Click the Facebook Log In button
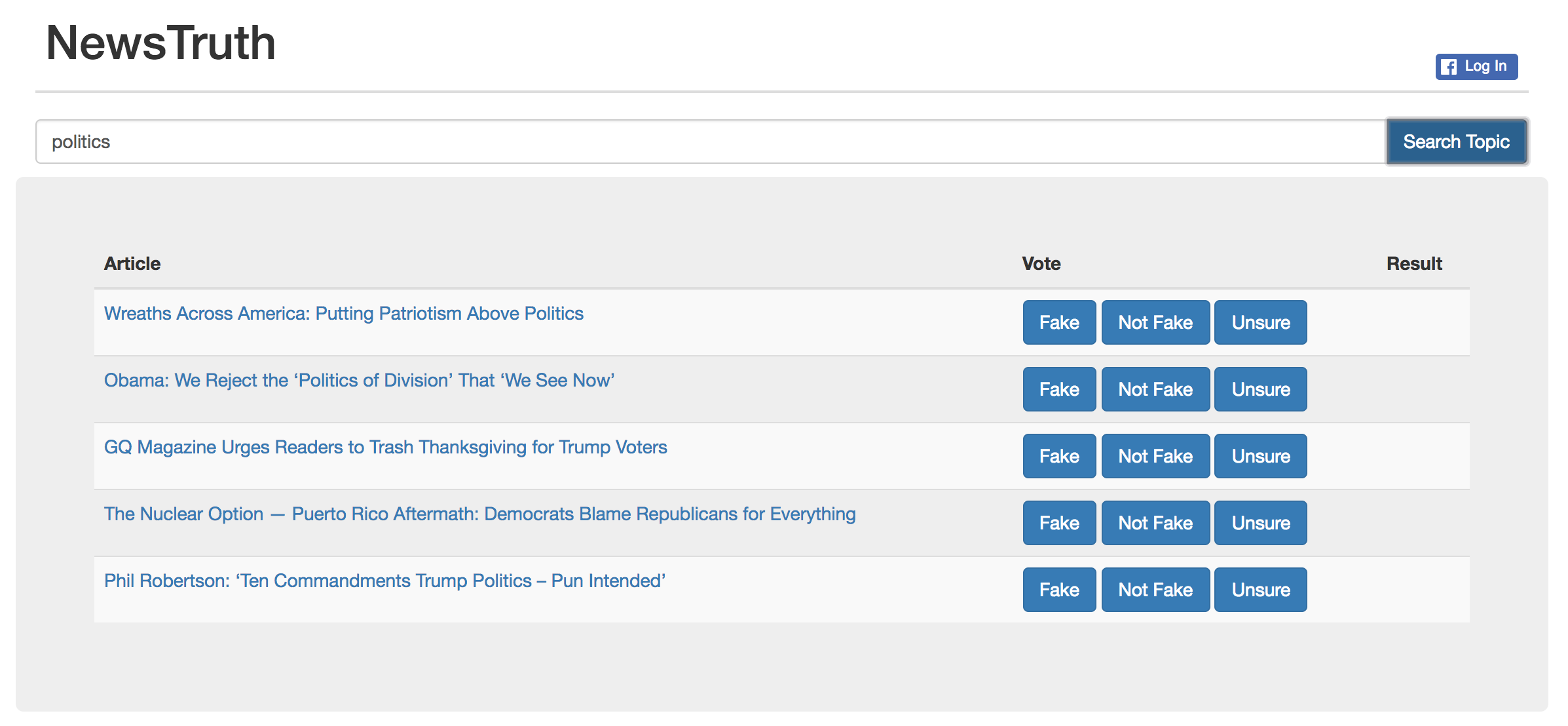Image resolution: width=1568 pixels, height=726 pixels. (x=1476, y=66)
